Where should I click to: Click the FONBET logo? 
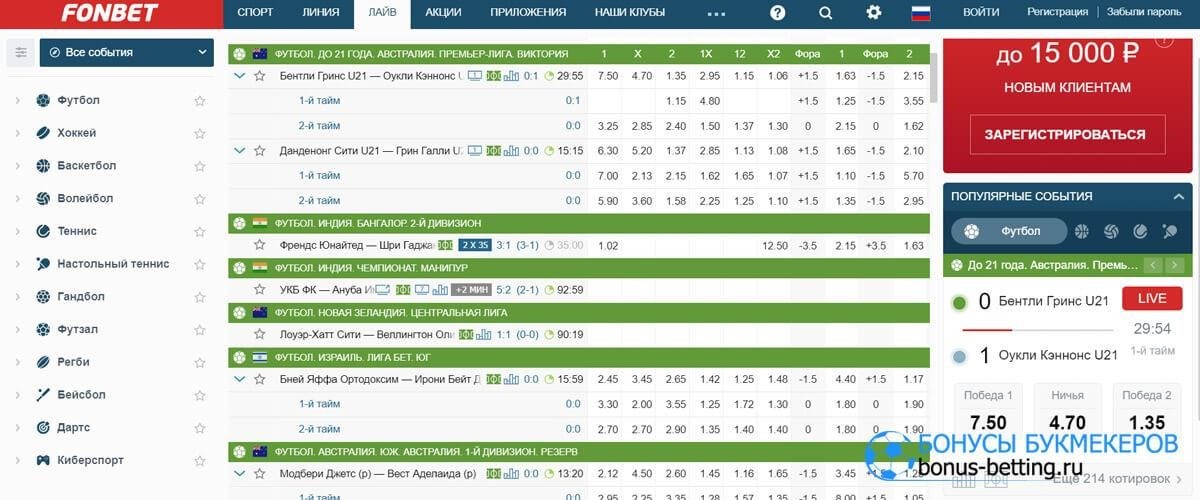coord(111,13)
